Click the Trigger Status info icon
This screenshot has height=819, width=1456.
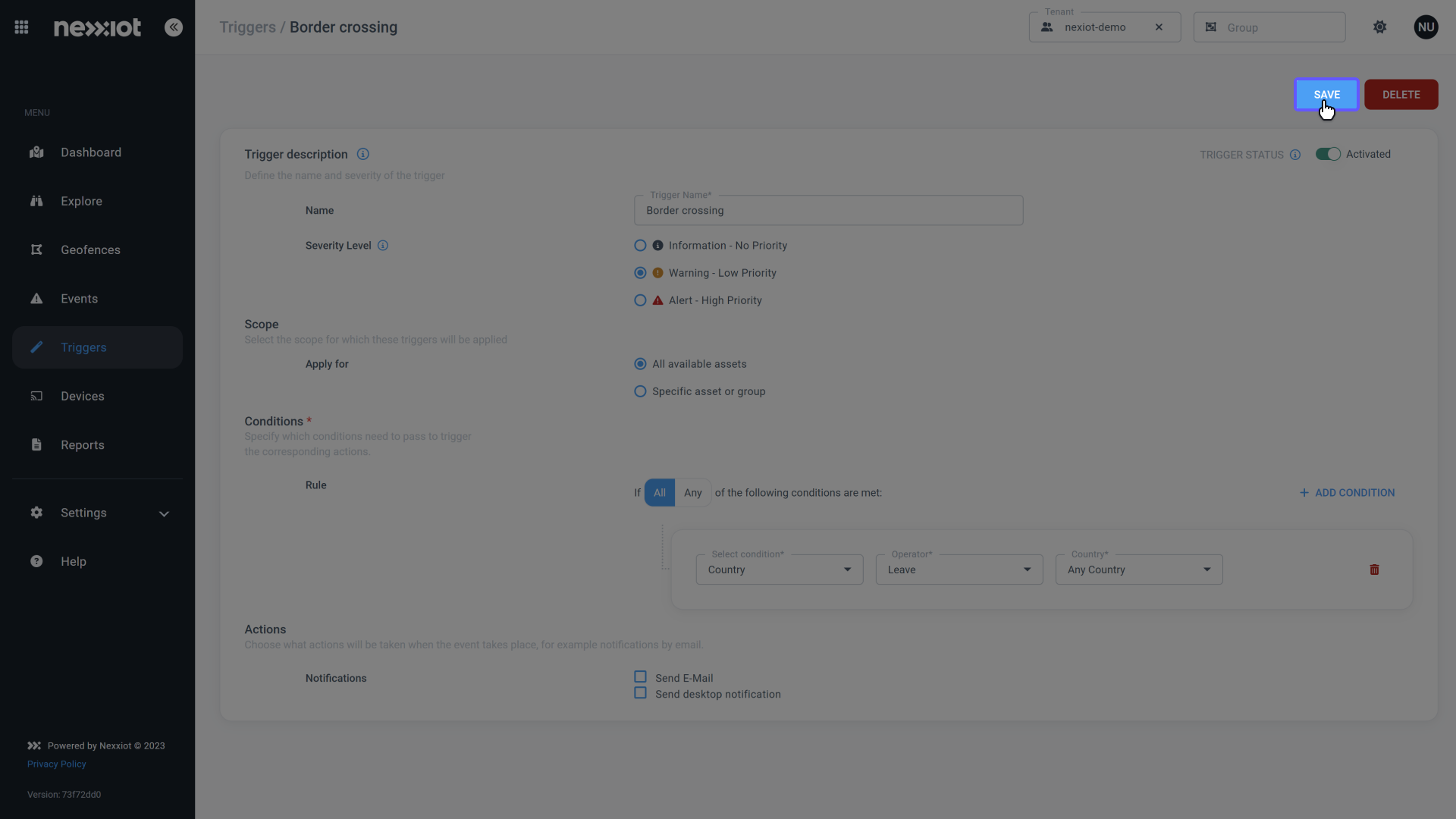tap(1295, 155)
